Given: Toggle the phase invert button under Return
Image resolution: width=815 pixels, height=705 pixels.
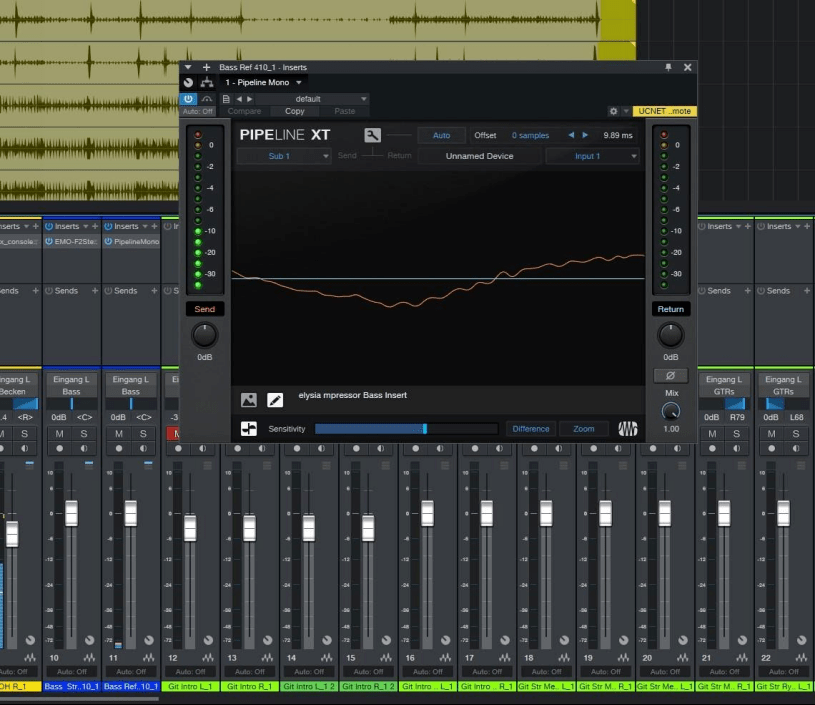Looking at the screenshot, I should point(671,375).
